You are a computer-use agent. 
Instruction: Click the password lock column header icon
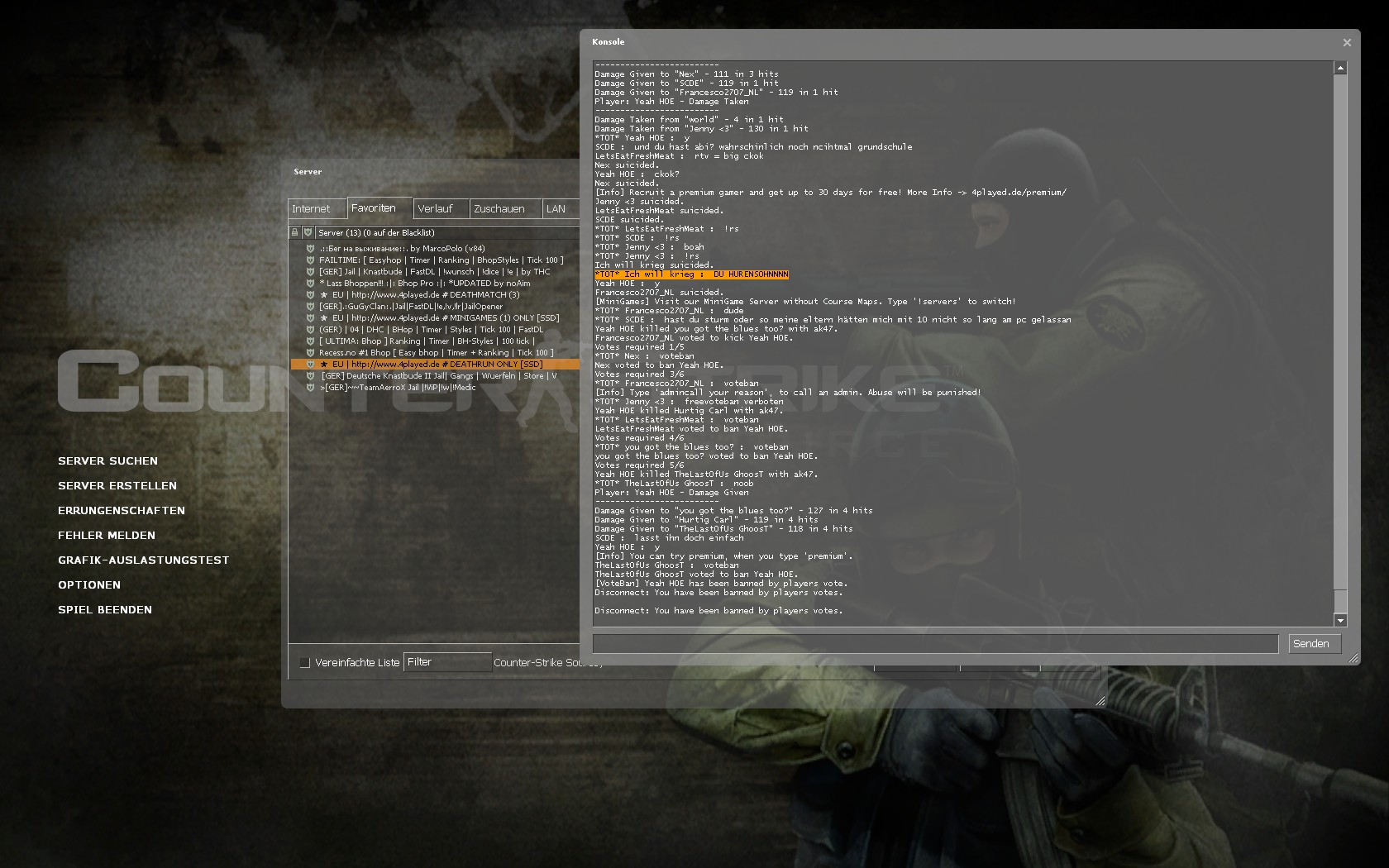point(294,232)
